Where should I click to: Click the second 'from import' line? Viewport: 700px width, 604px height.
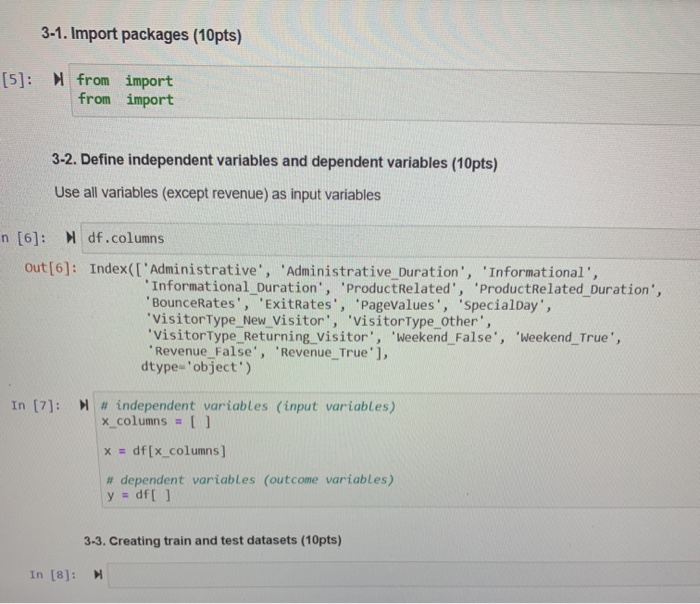pos(126,99)
